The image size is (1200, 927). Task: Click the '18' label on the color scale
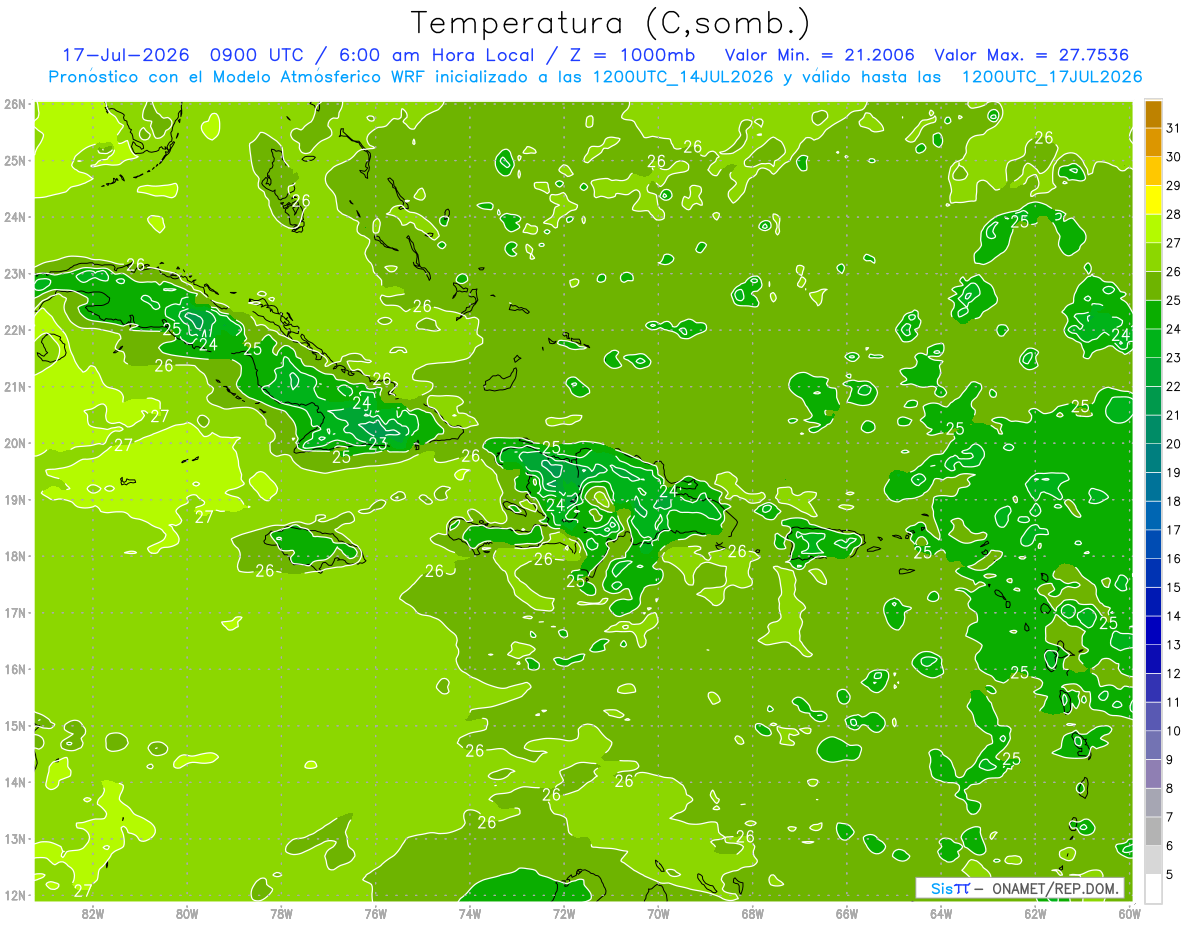1173,501
